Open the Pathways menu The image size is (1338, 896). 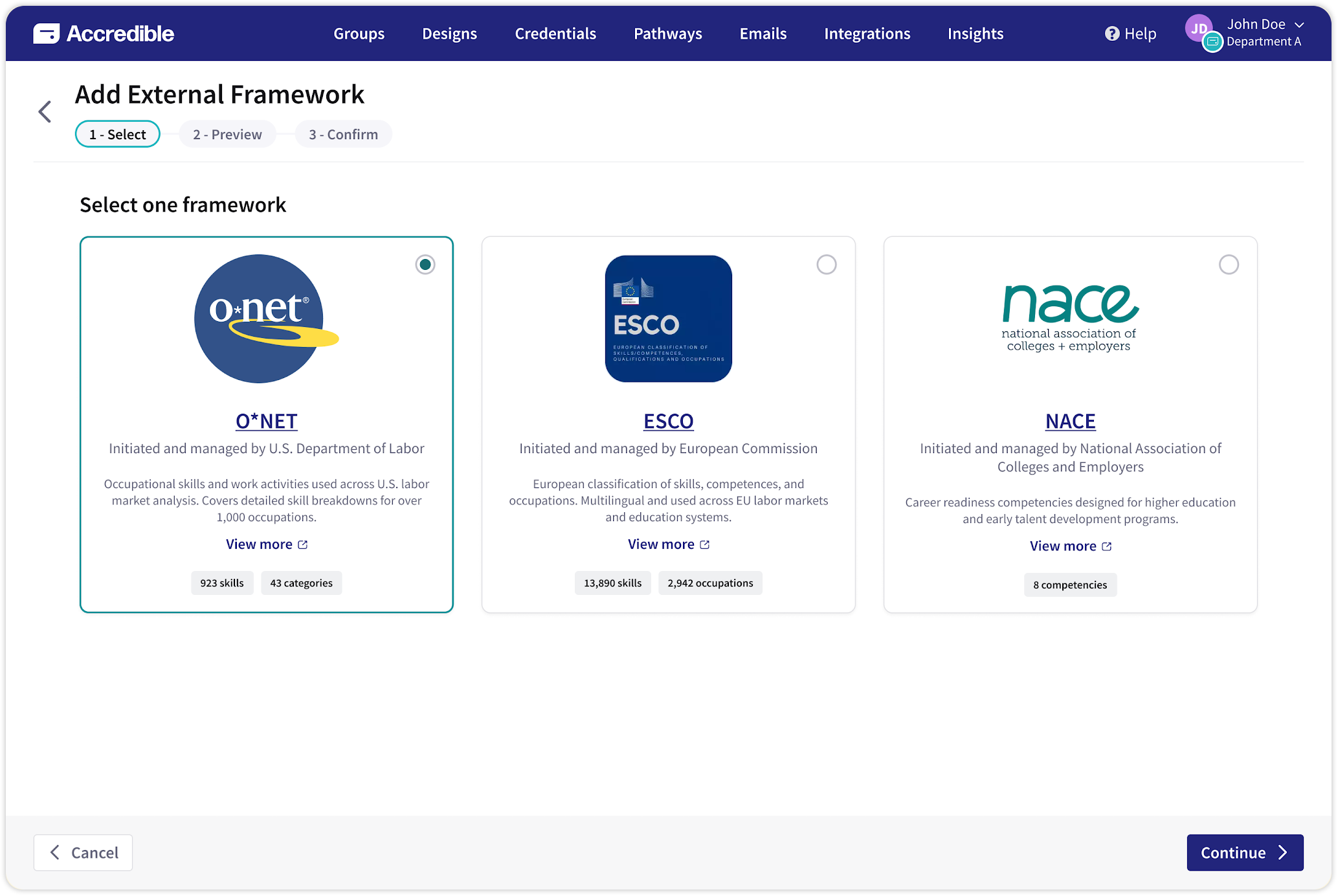pos(668,34)
